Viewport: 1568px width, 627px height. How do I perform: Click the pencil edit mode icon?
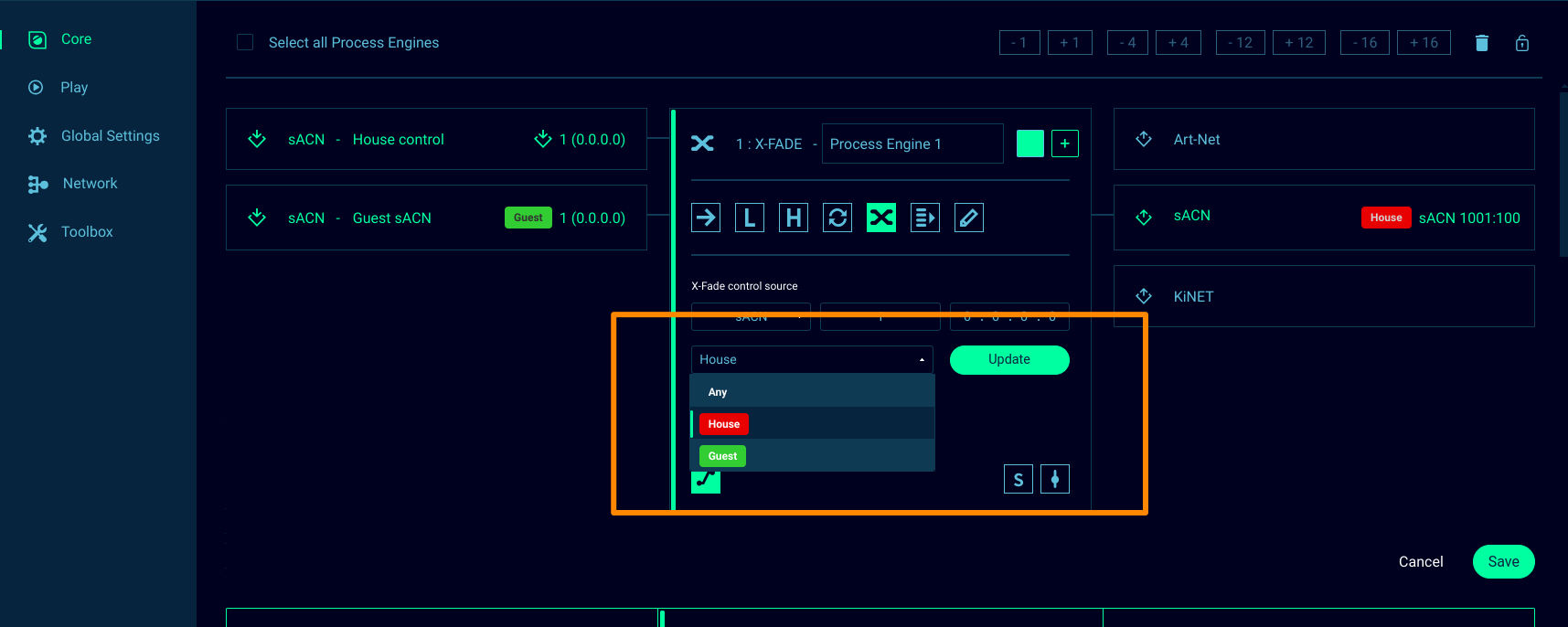[969, 218]
